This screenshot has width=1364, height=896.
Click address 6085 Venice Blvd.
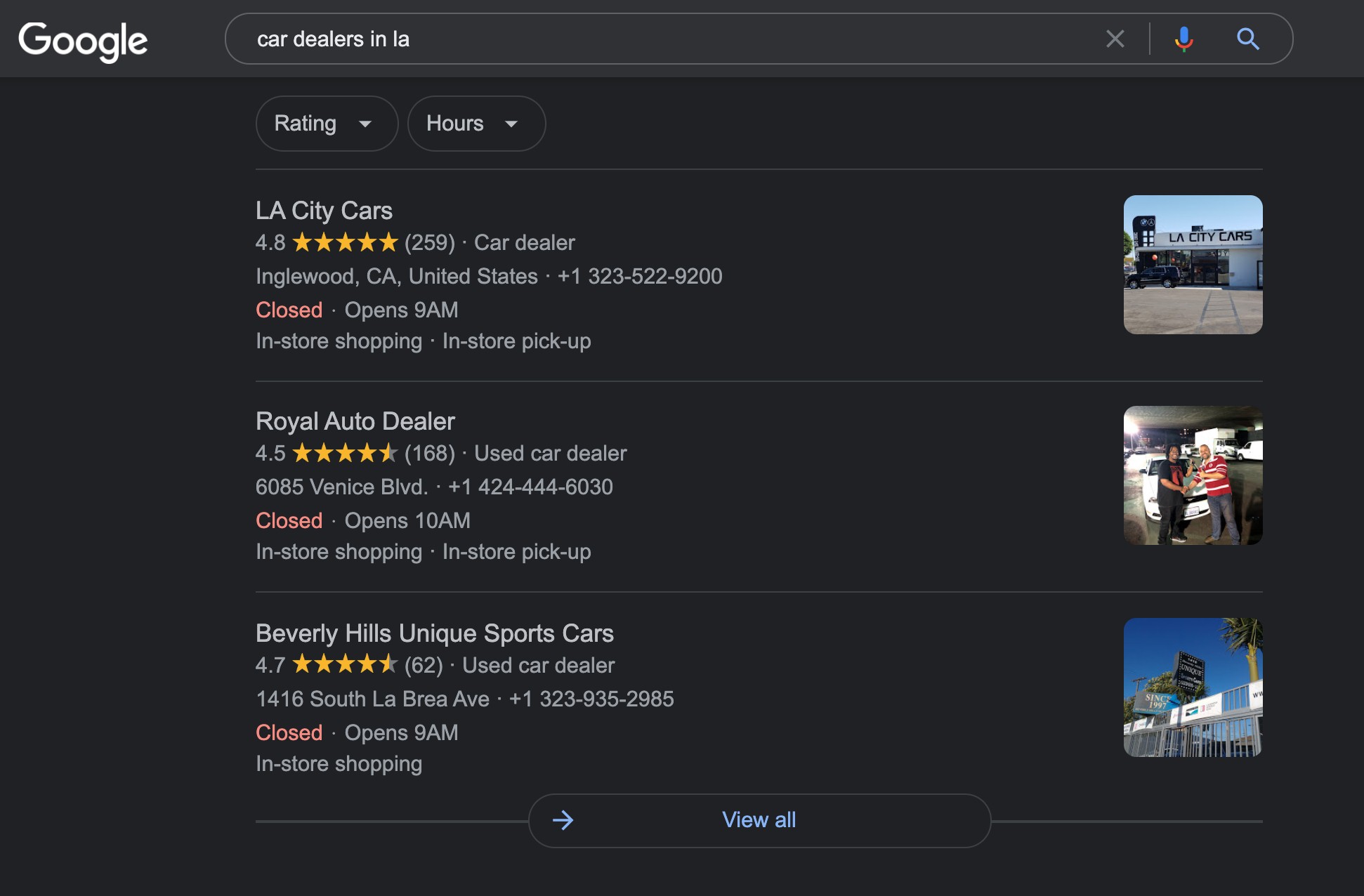pos(342,487)
